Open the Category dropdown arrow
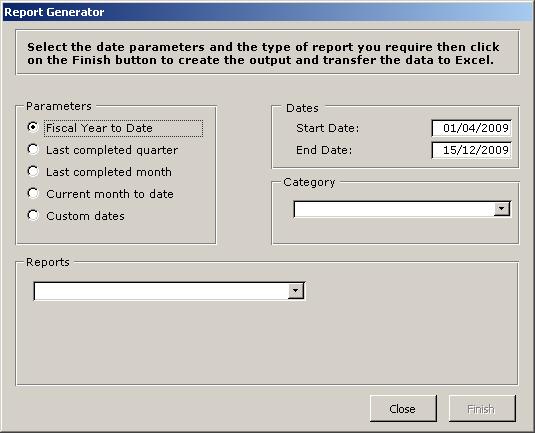 (x=502, y=208)
